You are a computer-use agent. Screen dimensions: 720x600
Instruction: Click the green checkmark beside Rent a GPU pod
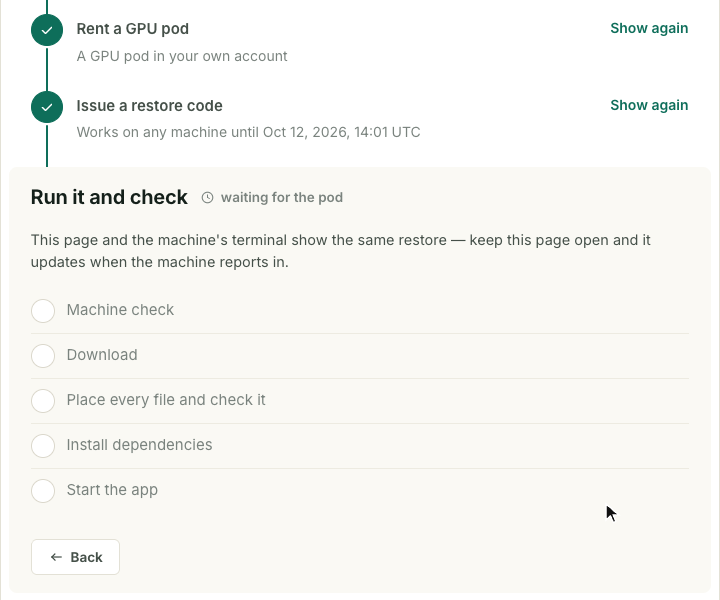[47, 30]
